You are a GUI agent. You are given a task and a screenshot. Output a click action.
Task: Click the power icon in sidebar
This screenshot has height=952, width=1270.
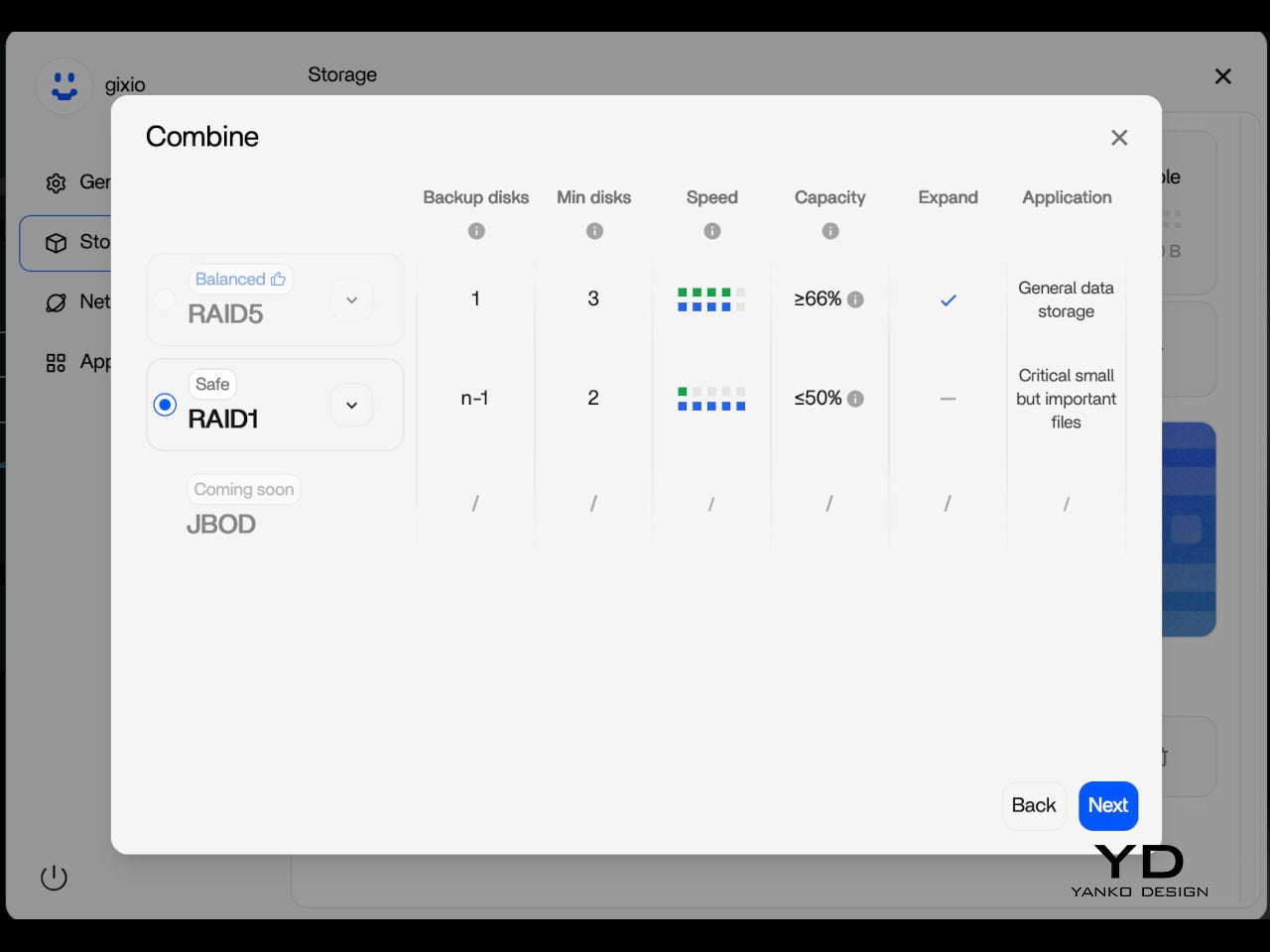54,878
